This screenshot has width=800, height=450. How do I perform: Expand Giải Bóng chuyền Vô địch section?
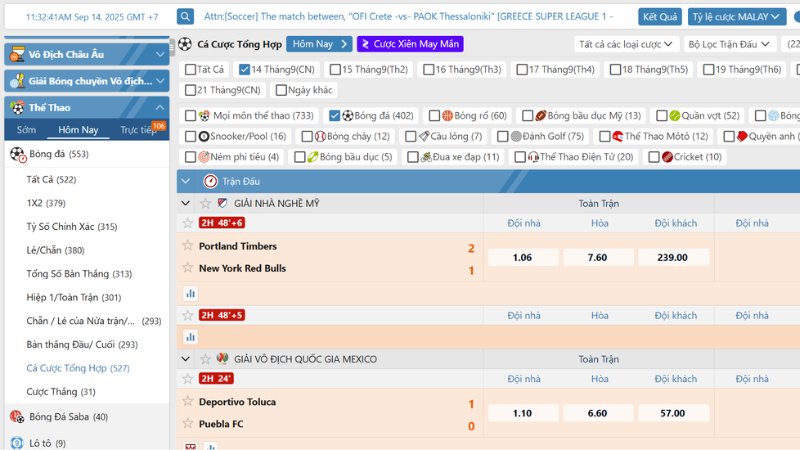coord(160,81)
